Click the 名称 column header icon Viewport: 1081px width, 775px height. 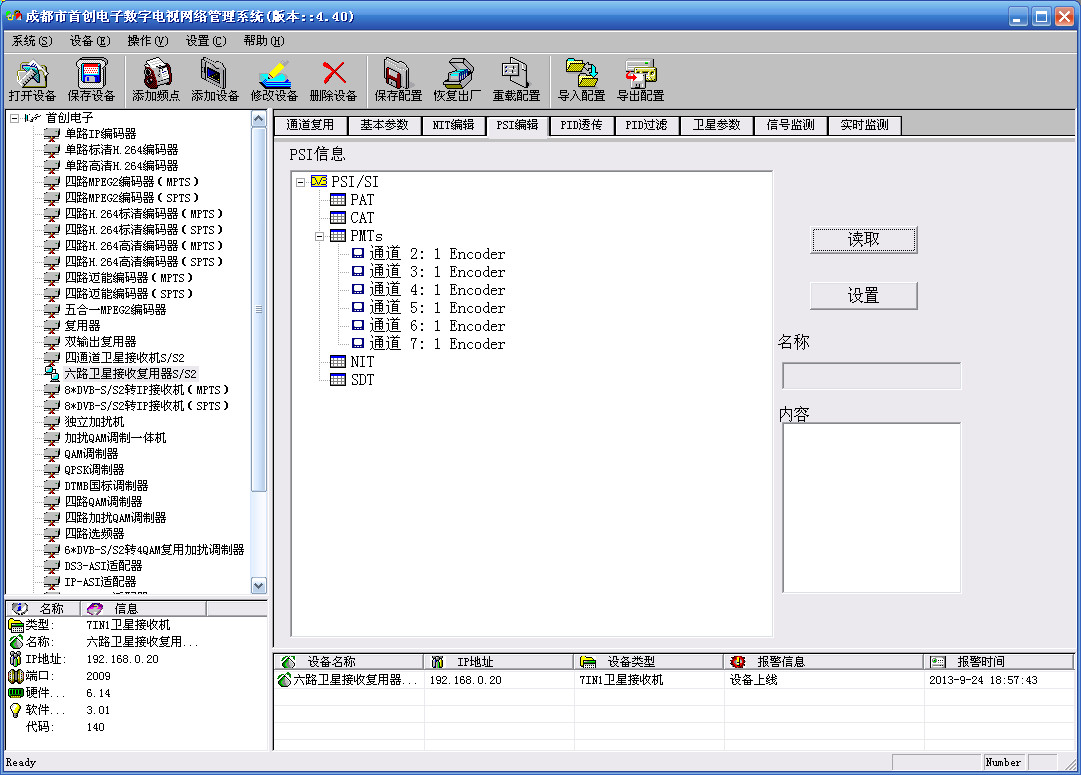coord(20,608)
